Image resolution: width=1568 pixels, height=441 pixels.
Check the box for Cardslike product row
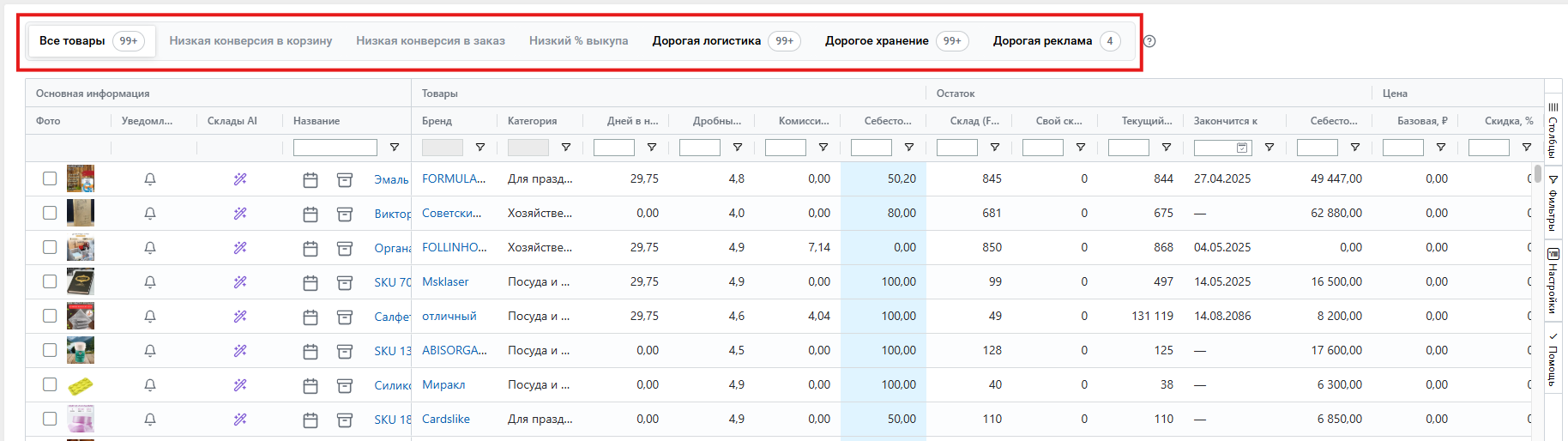click(x=50, y=419)
